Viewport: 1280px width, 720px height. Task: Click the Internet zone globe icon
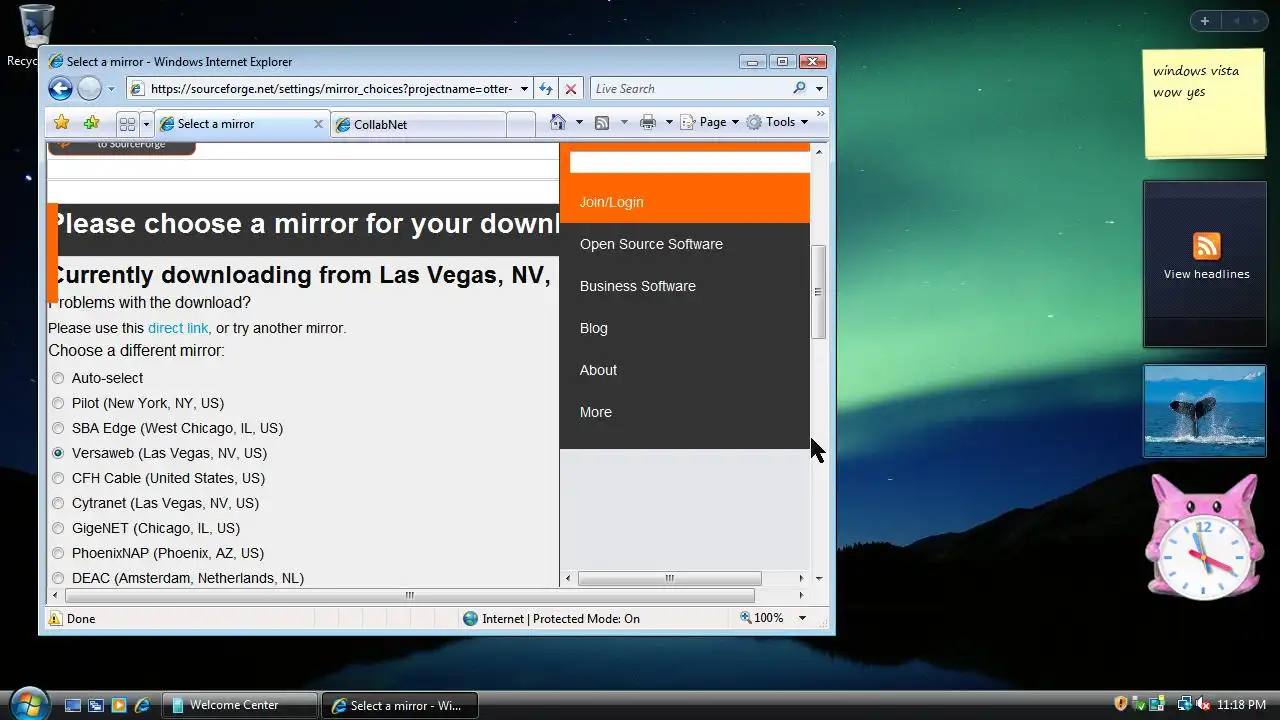(x=471, y=618)
